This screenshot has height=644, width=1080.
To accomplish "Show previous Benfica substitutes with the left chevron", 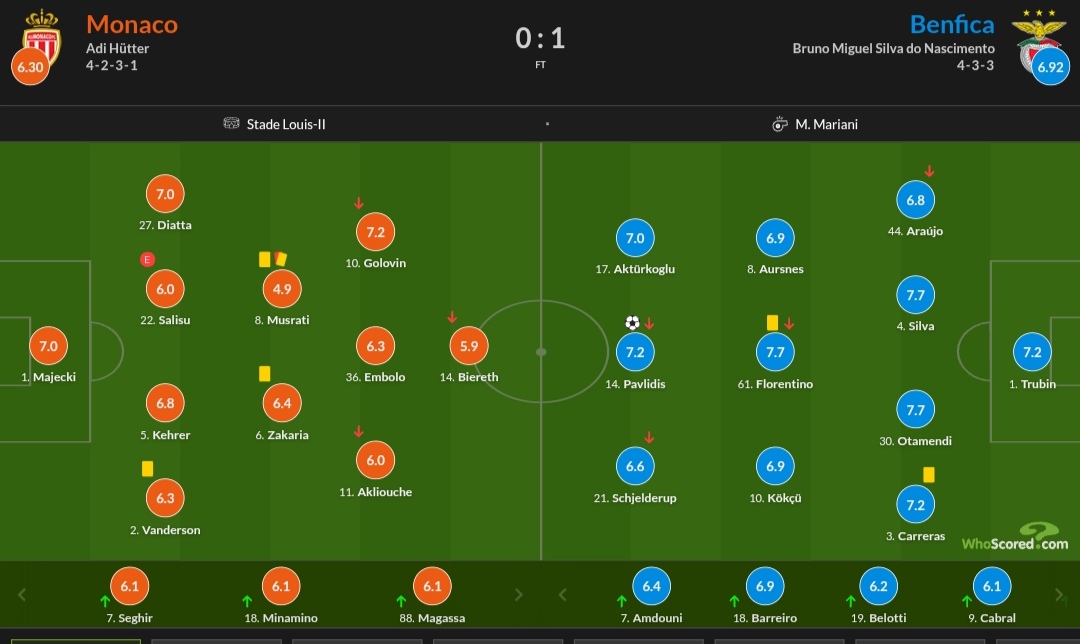I will [x=563, y=594].
